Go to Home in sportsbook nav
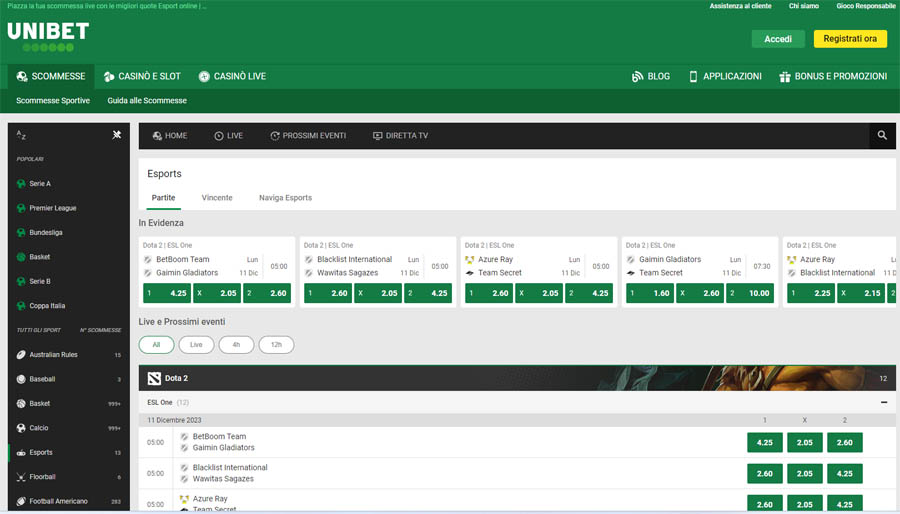Viewport: 900px width, 514px height. tap(170, 136)
